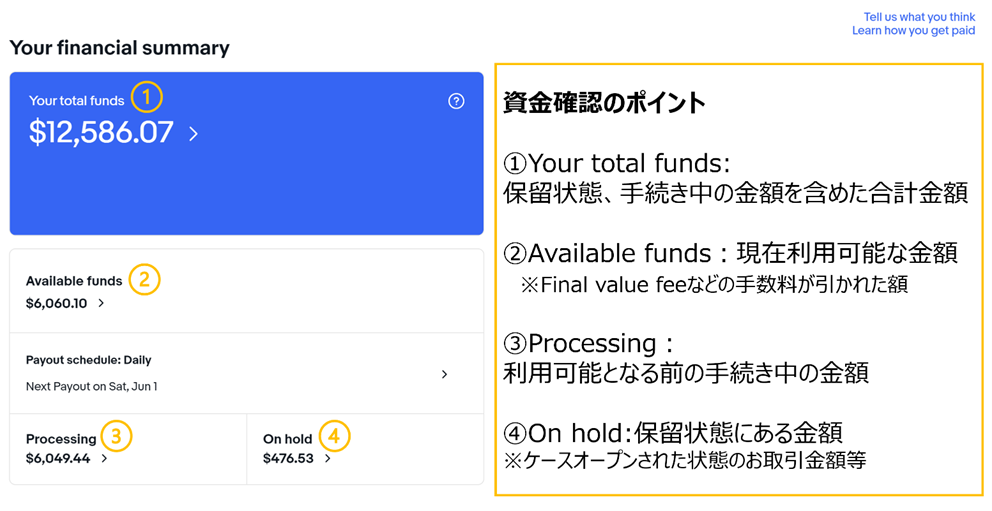Expand On hold amount chevron
The image size is (992, 511).
pos(328,459)
